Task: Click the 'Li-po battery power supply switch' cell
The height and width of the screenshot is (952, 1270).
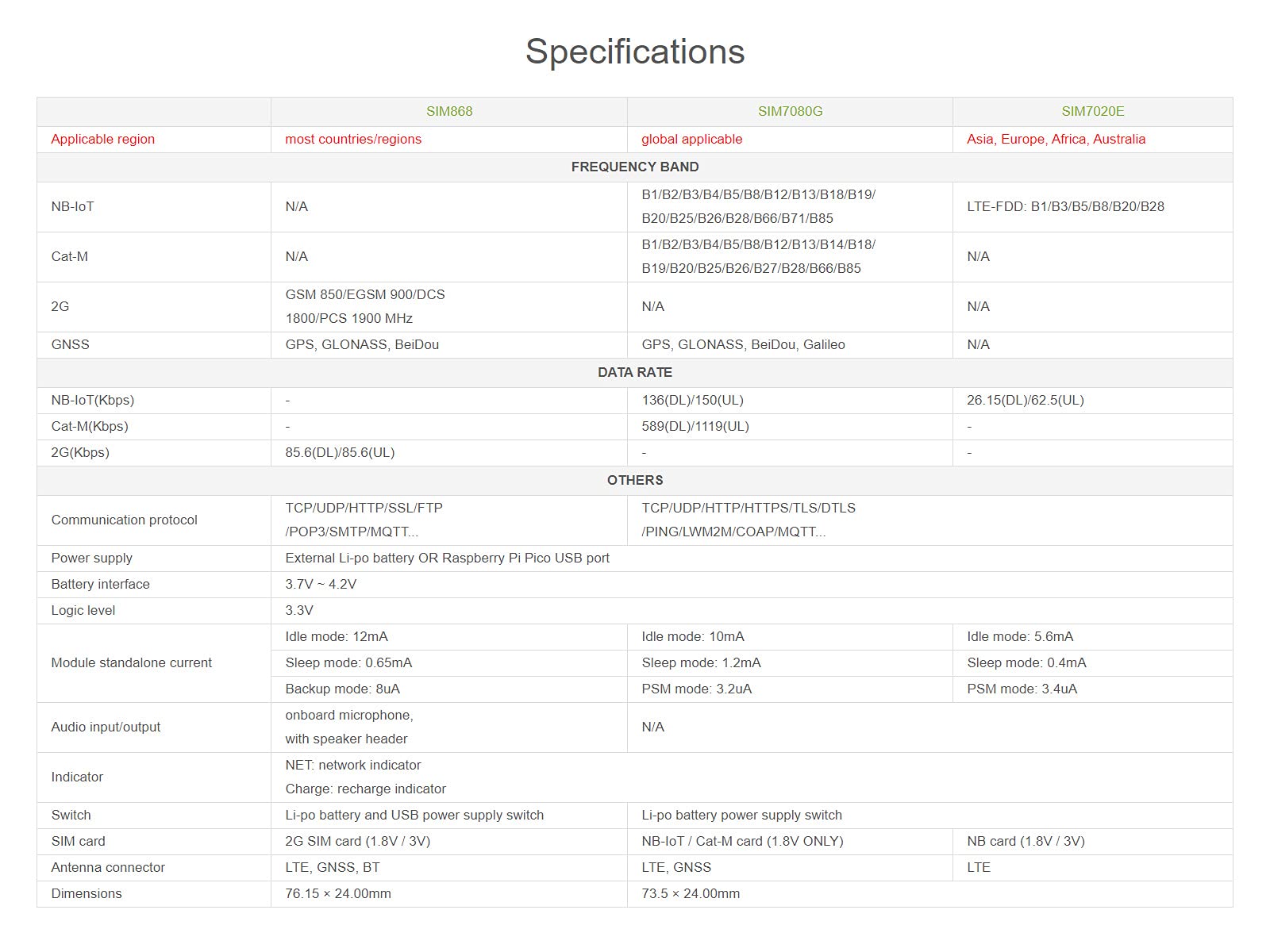Action: [x=741, y=815]
